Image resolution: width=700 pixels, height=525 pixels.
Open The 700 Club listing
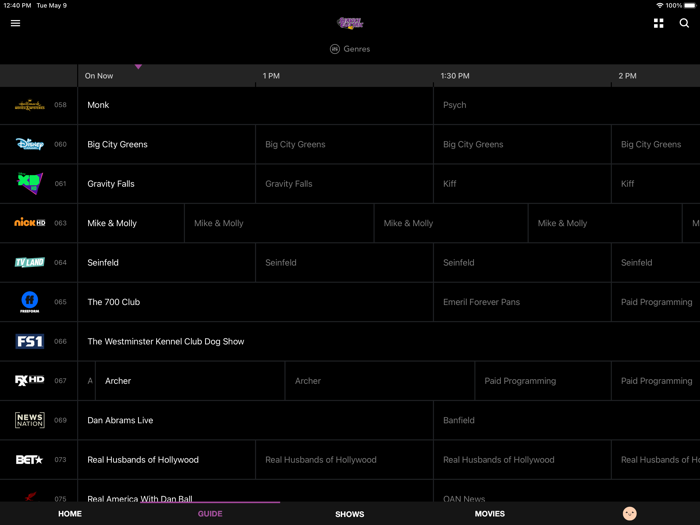(x=255, y=302)
